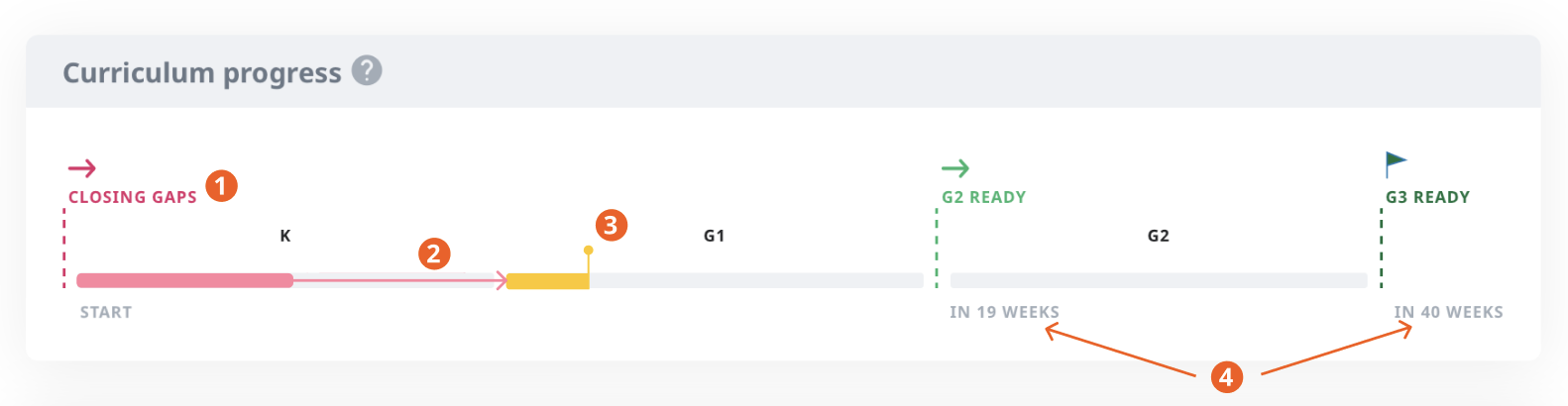This screenshot has width=1568, height=406.
Task: Click orange annotation badge number 3
Action: click(611, 225)
